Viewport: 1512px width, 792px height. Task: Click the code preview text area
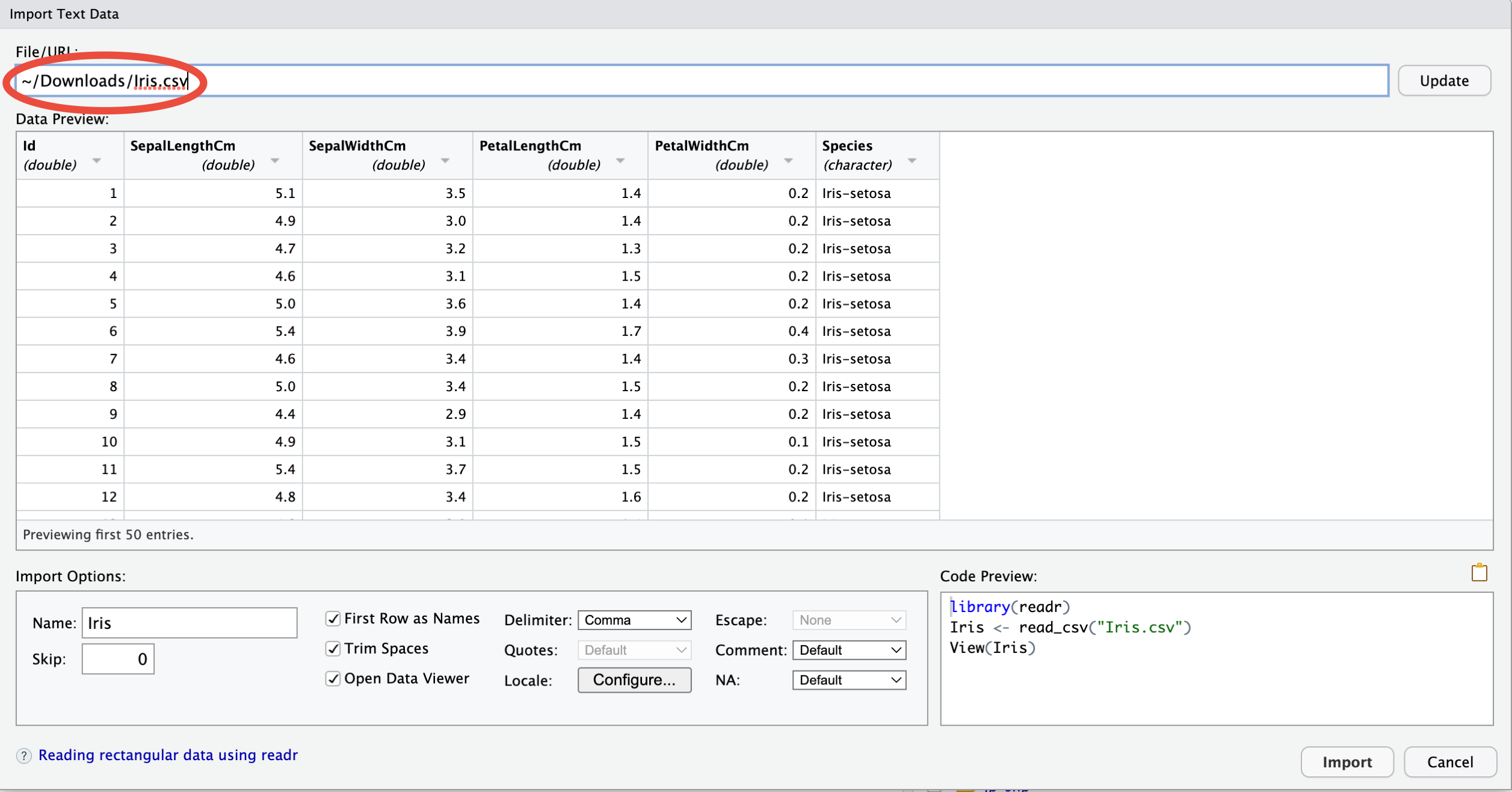coord(1217,659)
